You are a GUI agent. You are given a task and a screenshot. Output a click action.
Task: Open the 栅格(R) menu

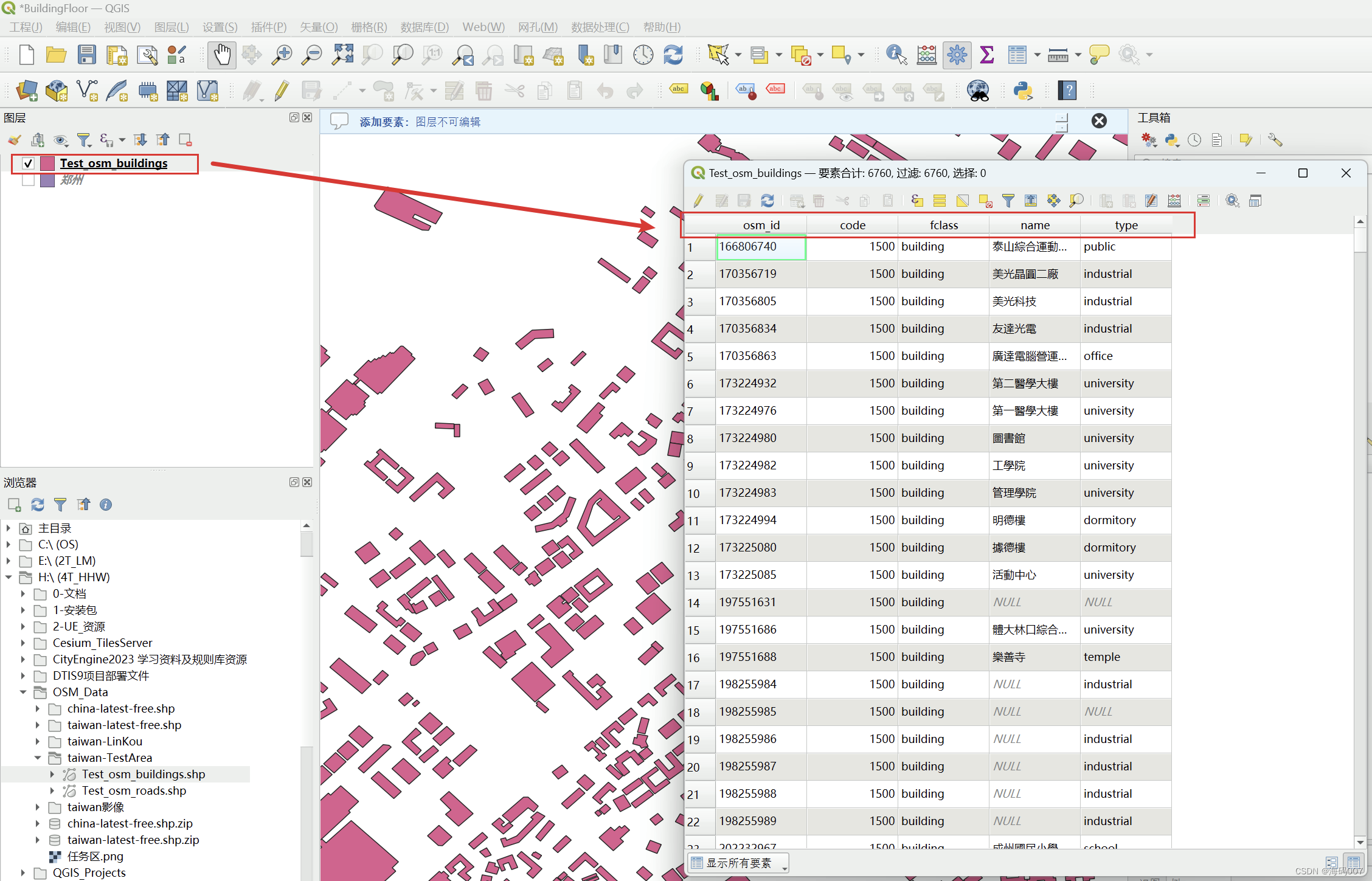(369, 27)
